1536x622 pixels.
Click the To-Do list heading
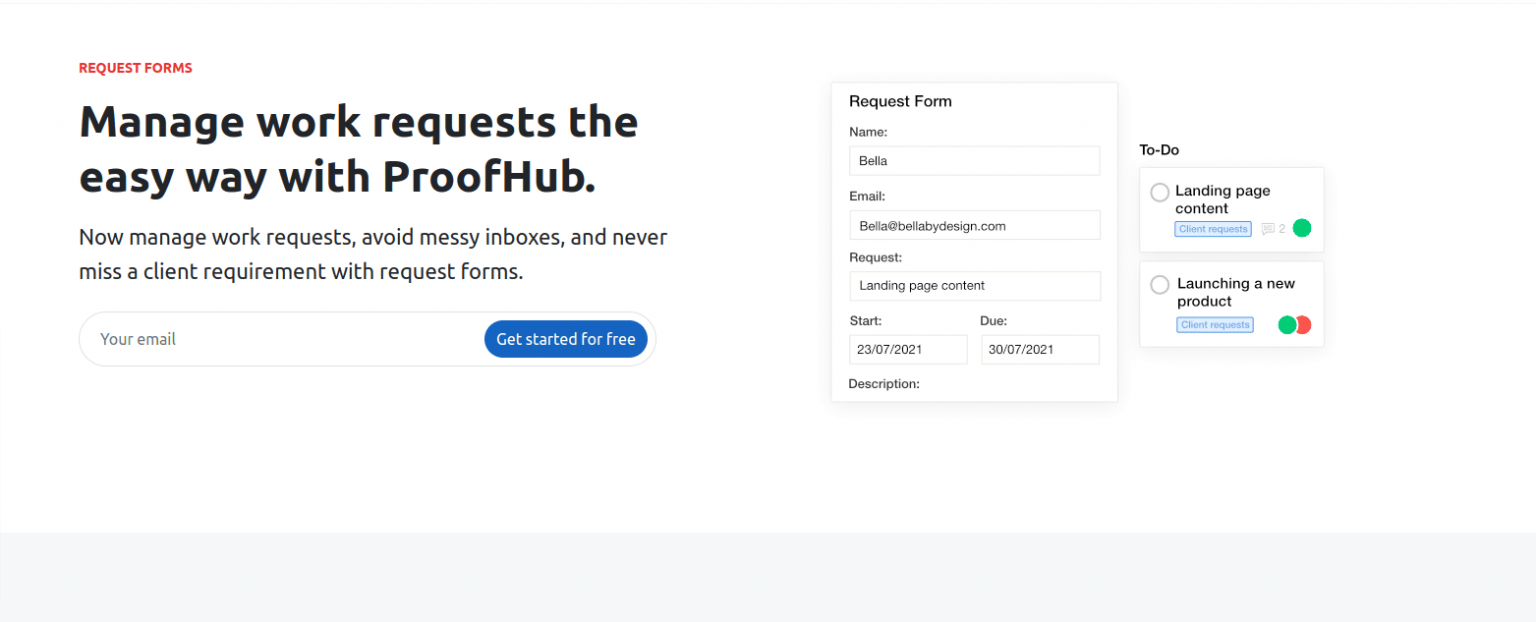1158,149
